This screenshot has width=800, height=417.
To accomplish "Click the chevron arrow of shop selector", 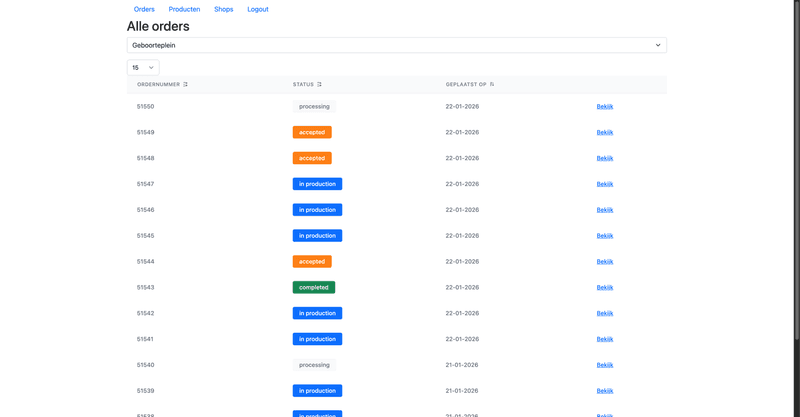I will tap(657, 45).
